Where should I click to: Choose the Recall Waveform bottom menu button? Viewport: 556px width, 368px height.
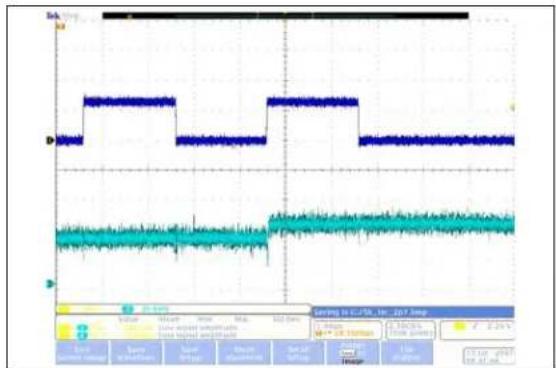tap(244, 352)
